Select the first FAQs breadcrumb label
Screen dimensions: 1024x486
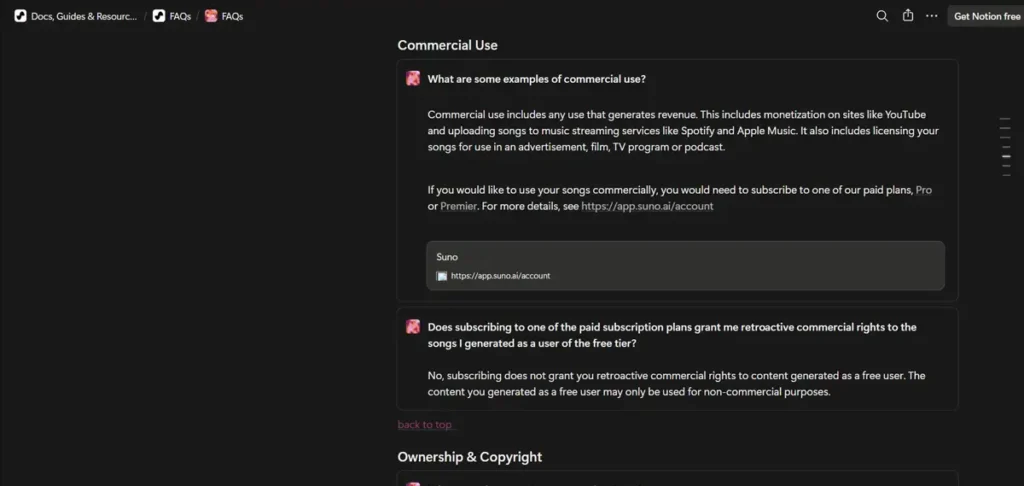(x=180, y=16)
